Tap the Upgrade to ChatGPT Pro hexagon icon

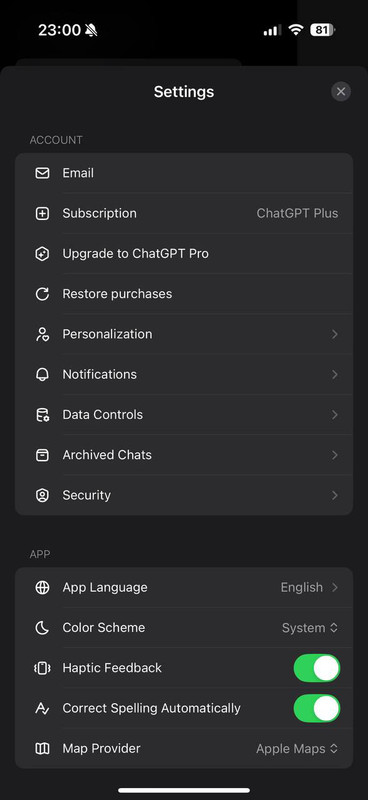pyautogui.click(x=42, y=254)
